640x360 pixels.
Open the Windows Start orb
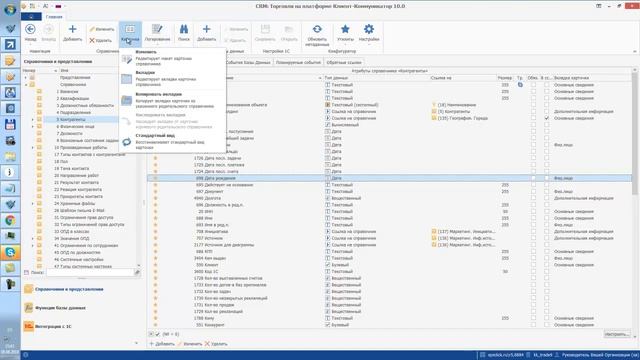click(x=10, y=9)
